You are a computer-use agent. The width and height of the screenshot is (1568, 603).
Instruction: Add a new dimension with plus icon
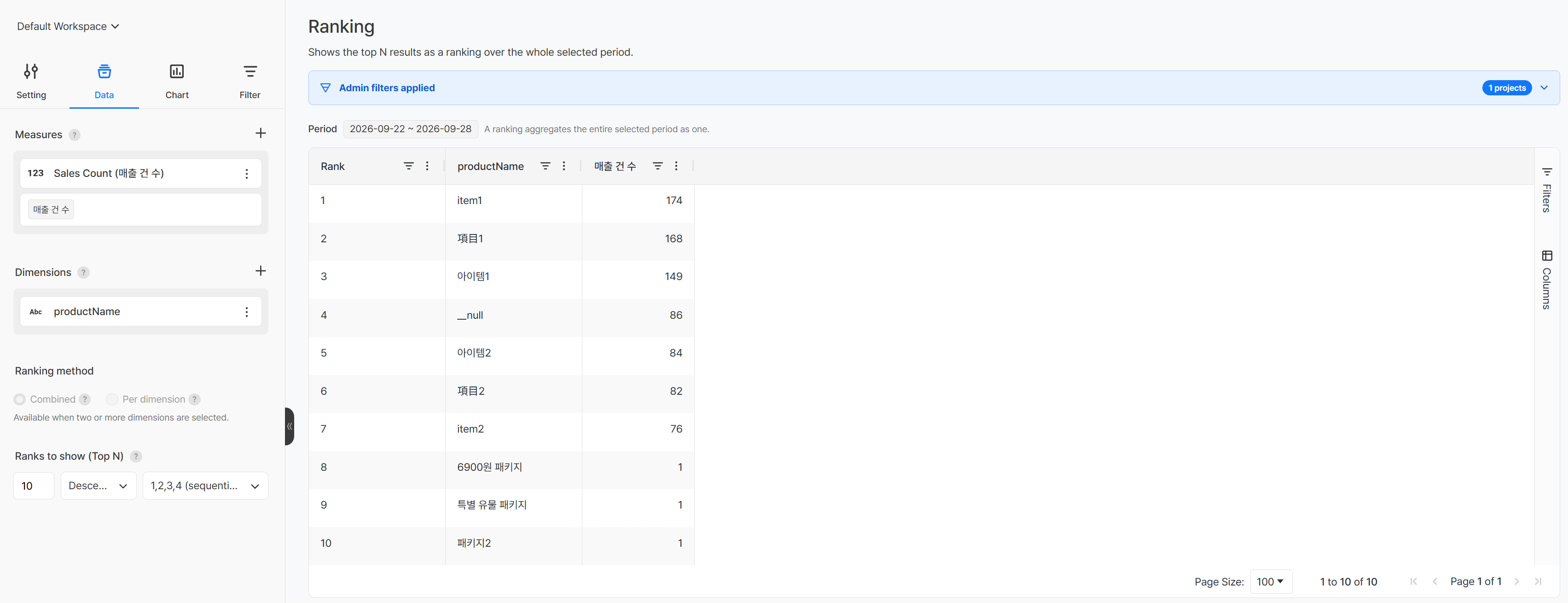[x=261, y=271]
